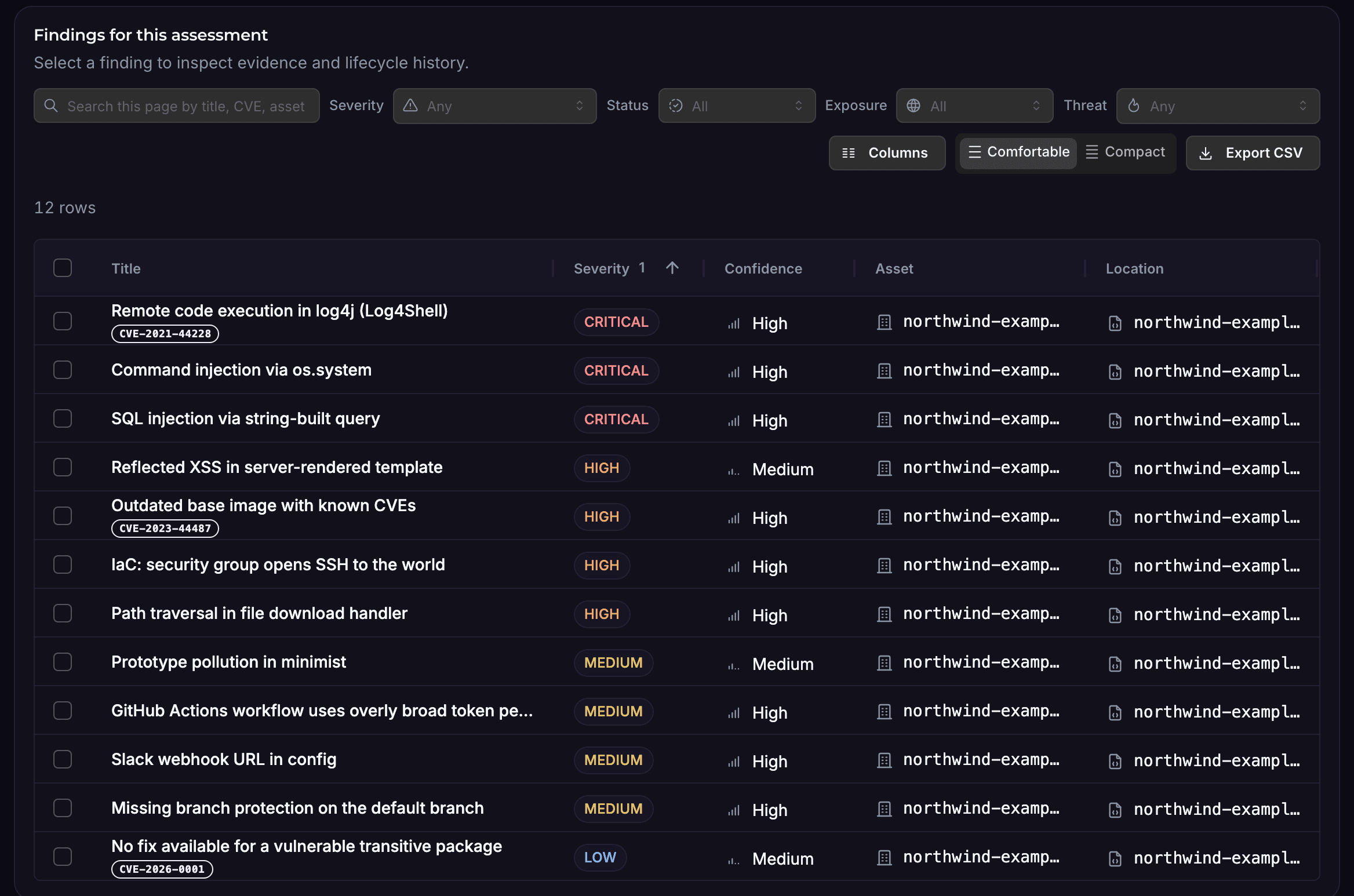Click confidence bars icon in Path traversal row
Screen dimensions: 1354x896
click(734, 615)
